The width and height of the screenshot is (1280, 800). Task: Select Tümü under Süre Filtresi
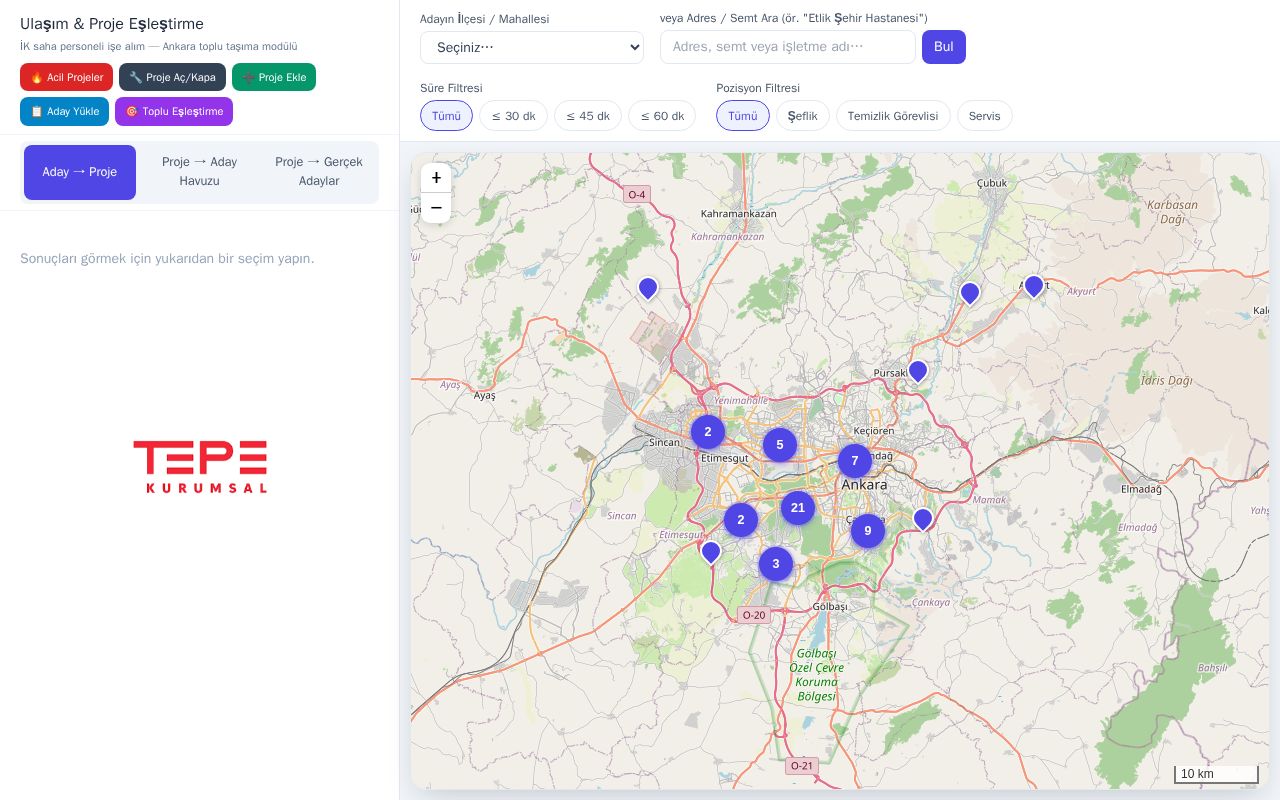coord(446,116)
